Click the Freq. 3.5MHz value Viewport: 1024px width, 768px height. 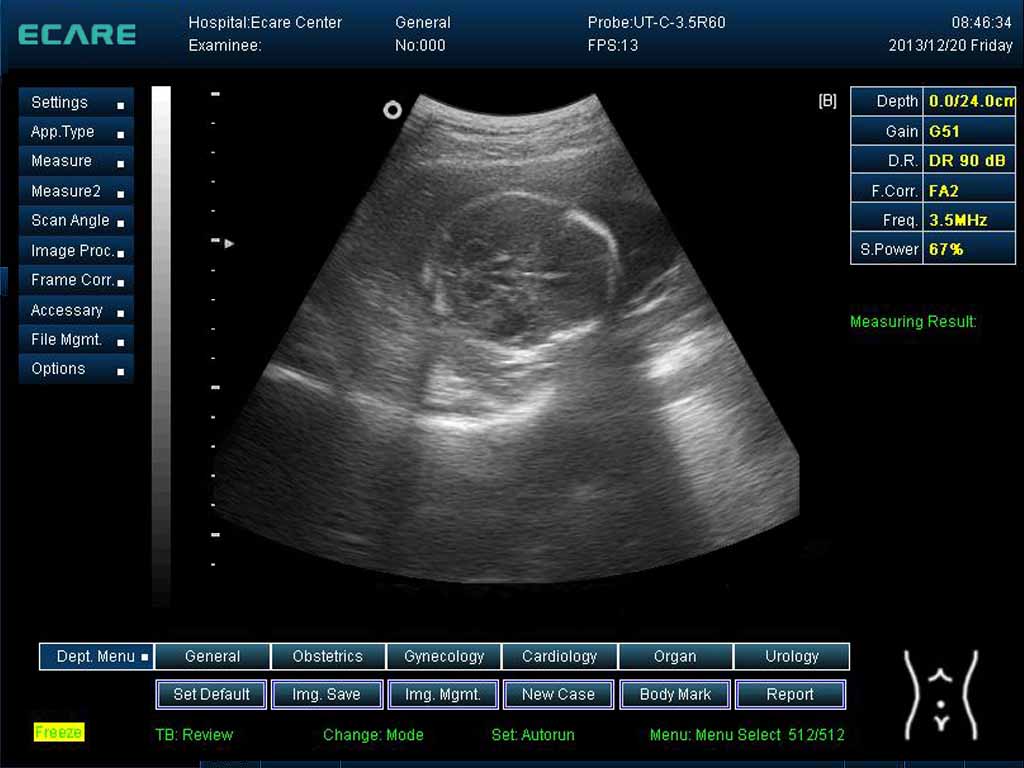(x=969, y=220)
